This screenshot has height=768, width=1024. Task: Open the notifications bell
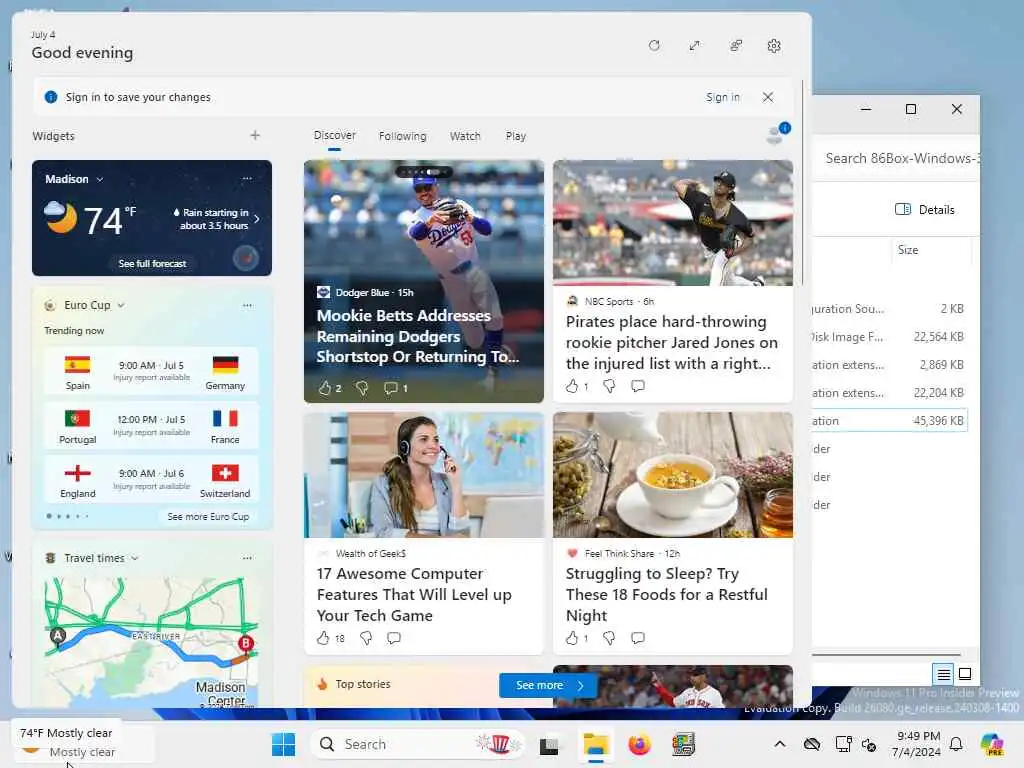(x=956, y=744)
